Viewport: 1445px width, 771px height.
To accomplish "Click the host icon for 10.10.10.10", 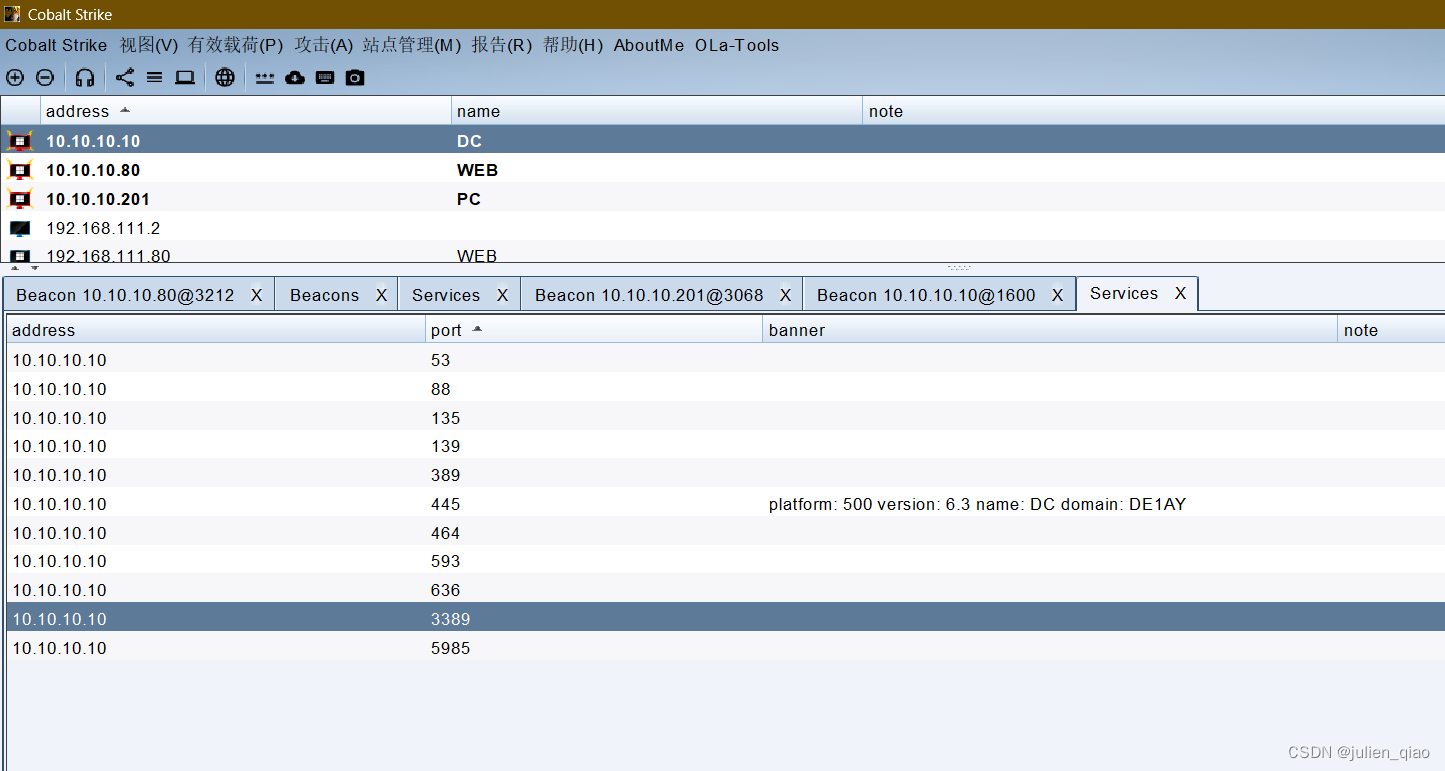I will [20, 141].
